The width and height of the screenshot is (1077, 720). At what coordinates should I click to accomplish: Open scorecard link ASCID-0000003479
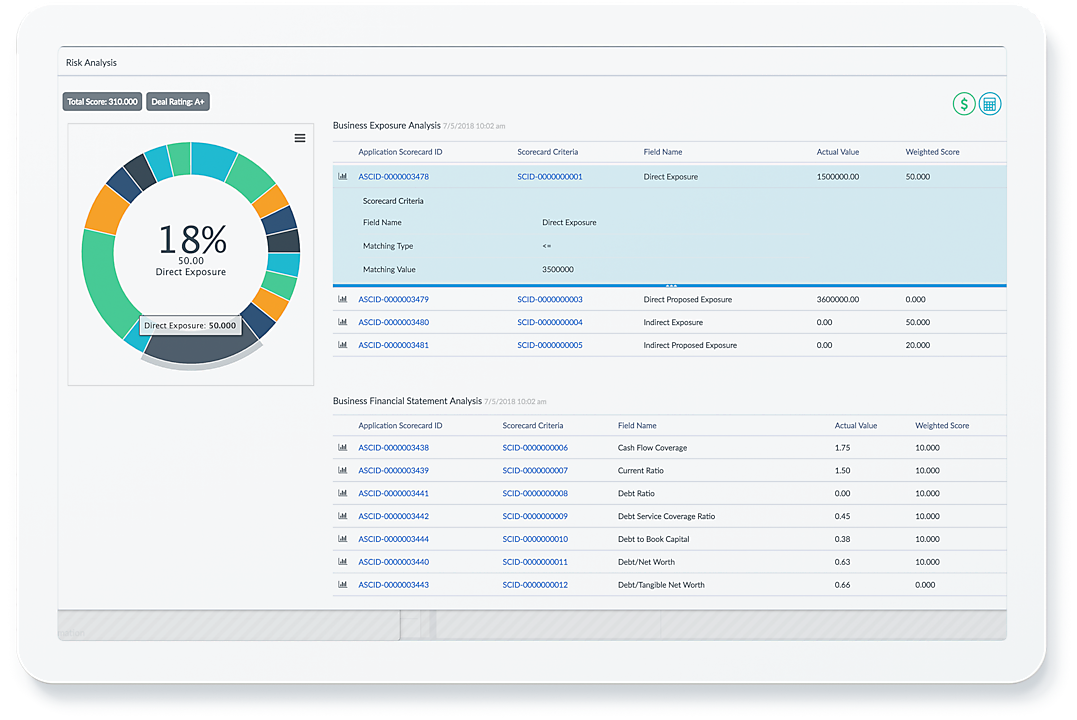click(394, 300)
